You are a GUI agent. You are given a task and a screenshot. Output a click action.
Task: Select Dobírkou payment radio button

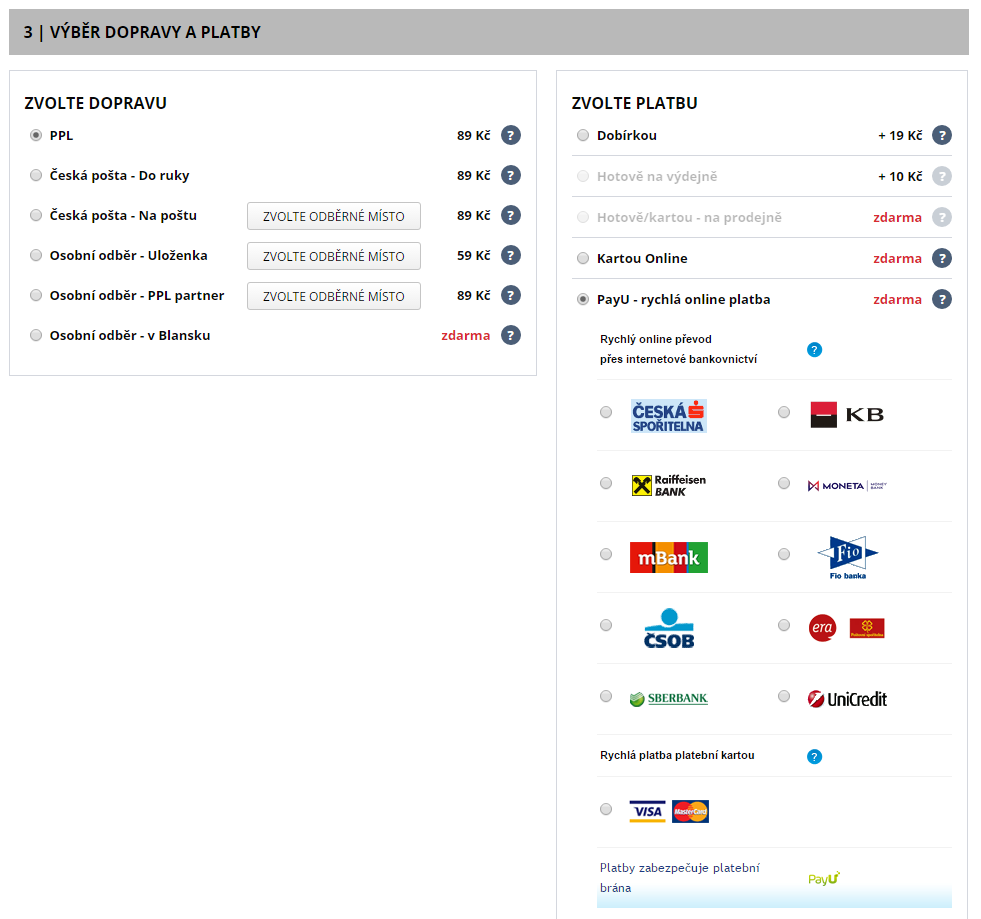pyautogui.click(x=582, y=135)
